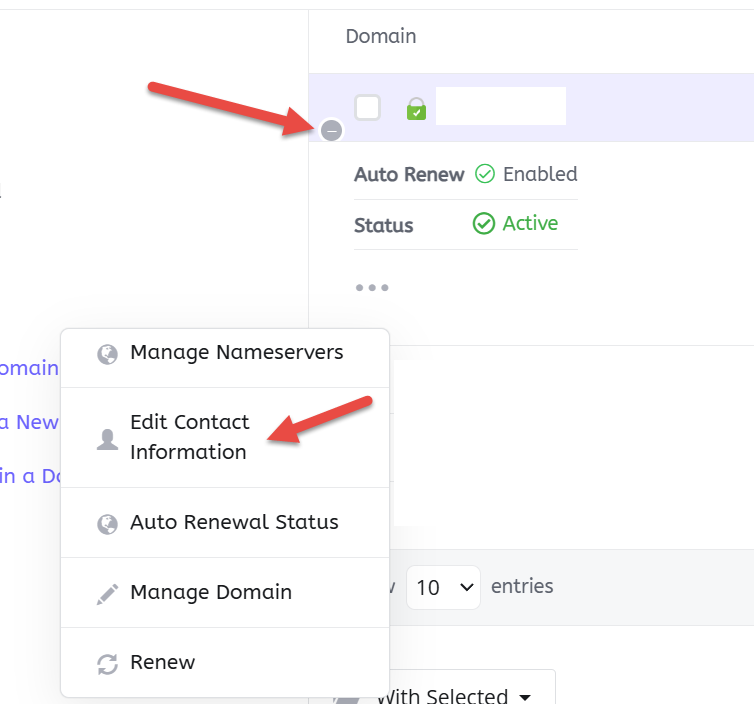Image resolution: width=754 pixels, height=704 pixels.
Task: Click the green Active status text
Action: pos(530,224)
